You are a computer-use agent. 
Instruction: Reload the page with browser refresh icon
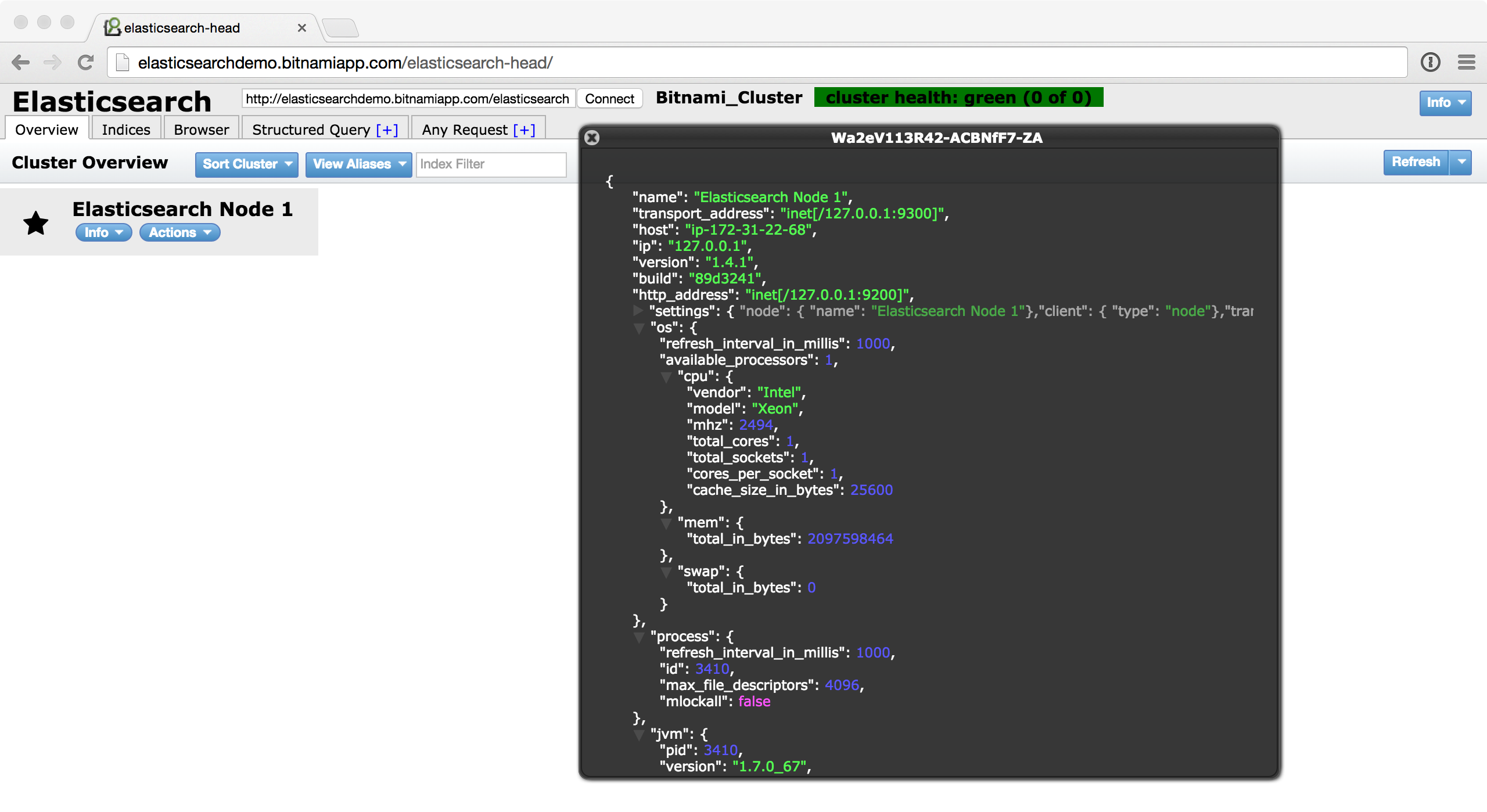click(86, 63)
